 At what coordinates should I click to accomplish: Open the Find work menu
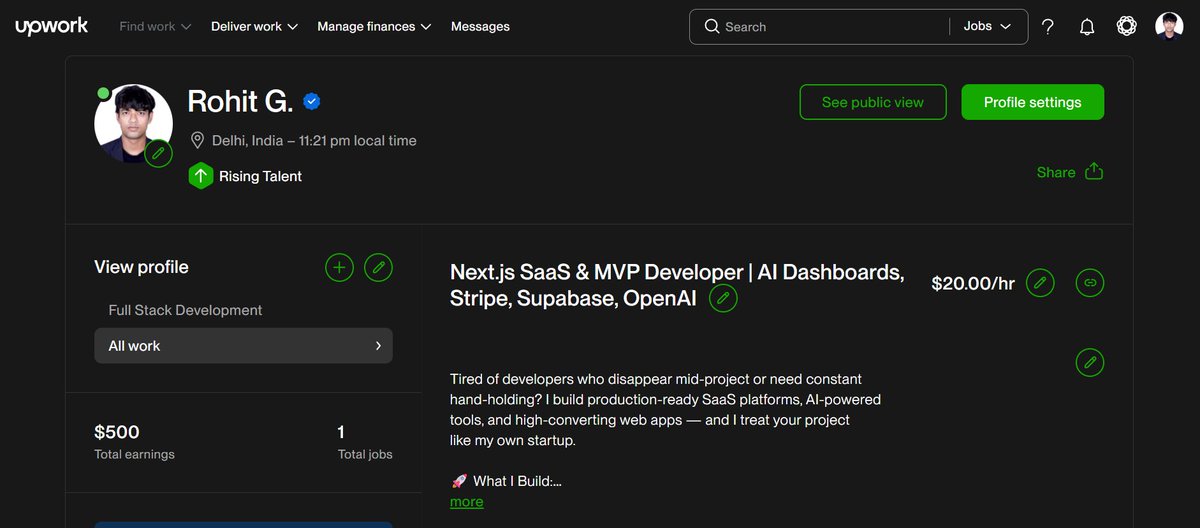(155, 27)
